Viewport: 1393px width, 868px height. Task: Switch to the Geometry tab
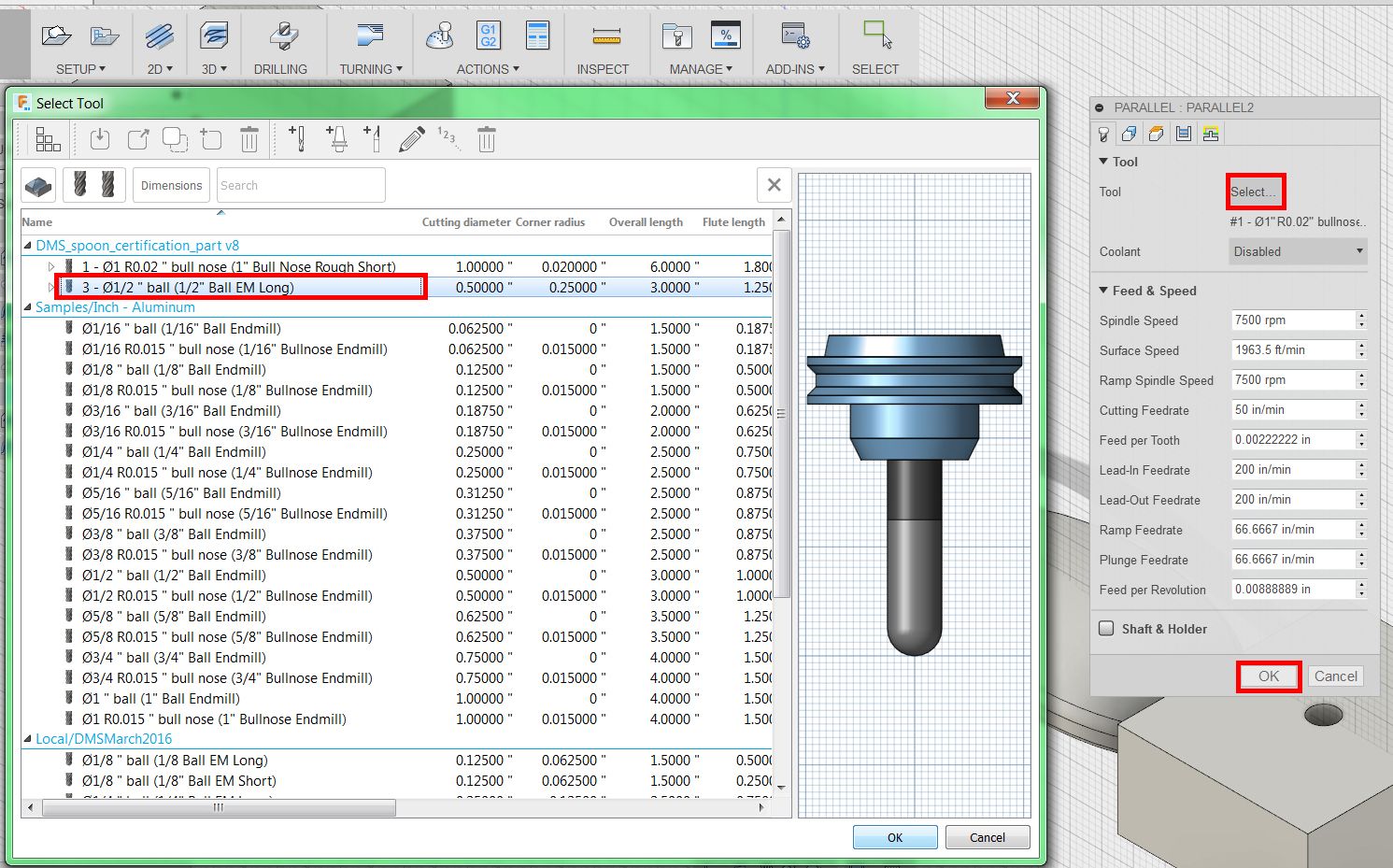1129,134
